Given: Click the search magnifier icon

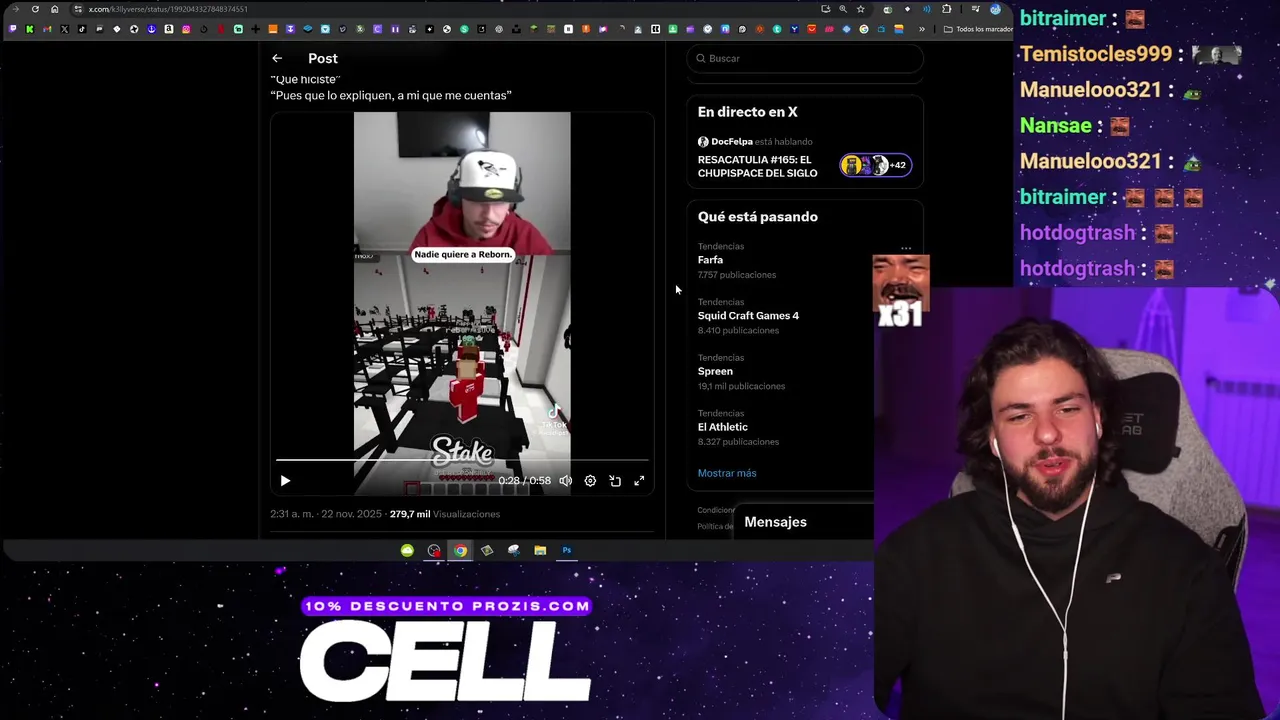Looking at the screenshot, I should [701, 58].
